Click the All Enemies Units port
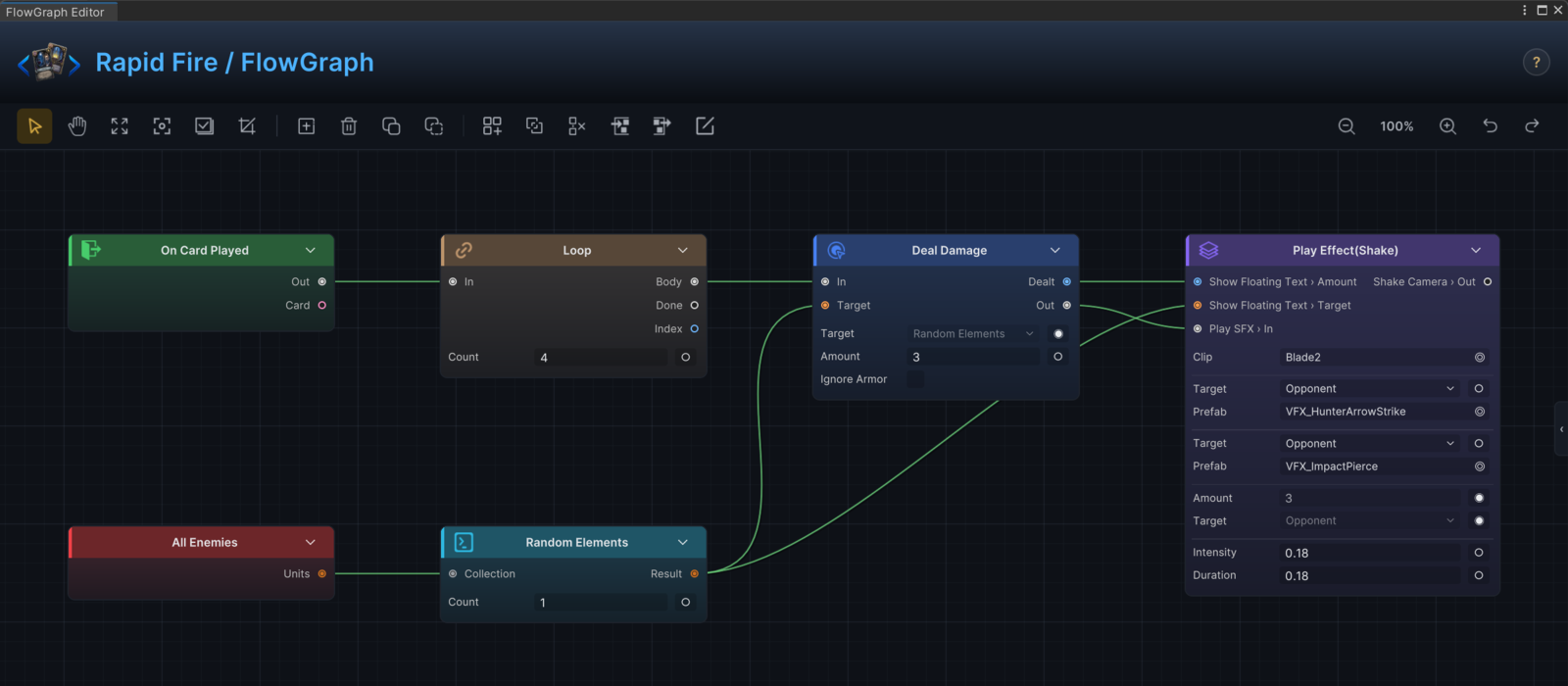This screenshot has width=1568, height=686. tap(322, 574)
